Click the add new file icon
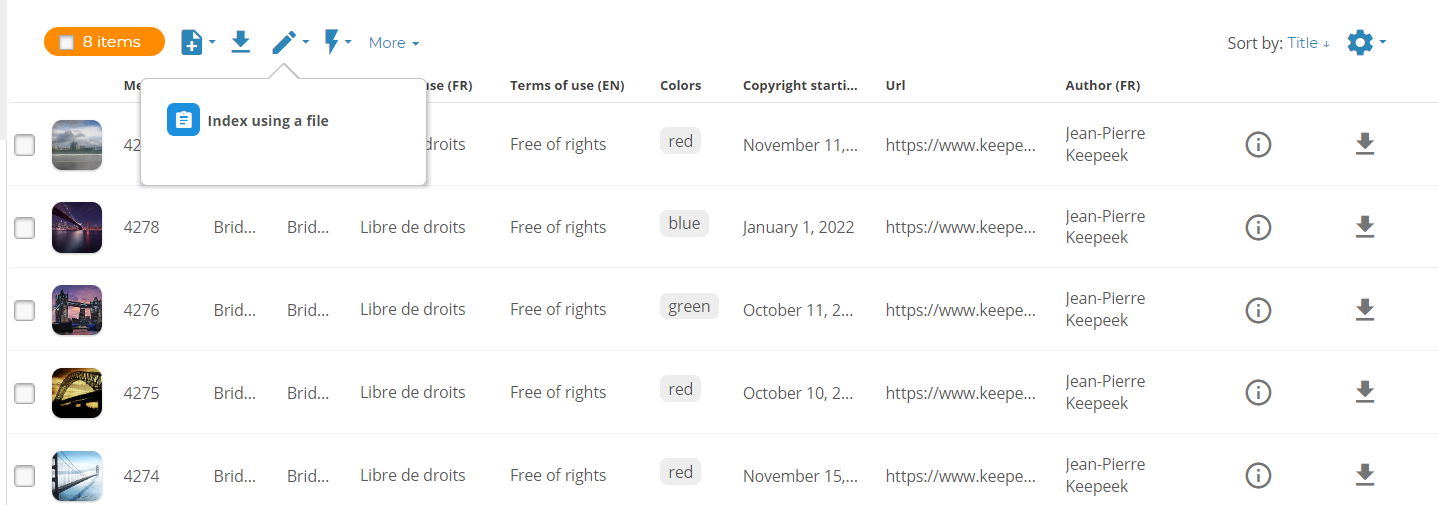The height and width of the screenshot is (505, 1438). [191, 42]
